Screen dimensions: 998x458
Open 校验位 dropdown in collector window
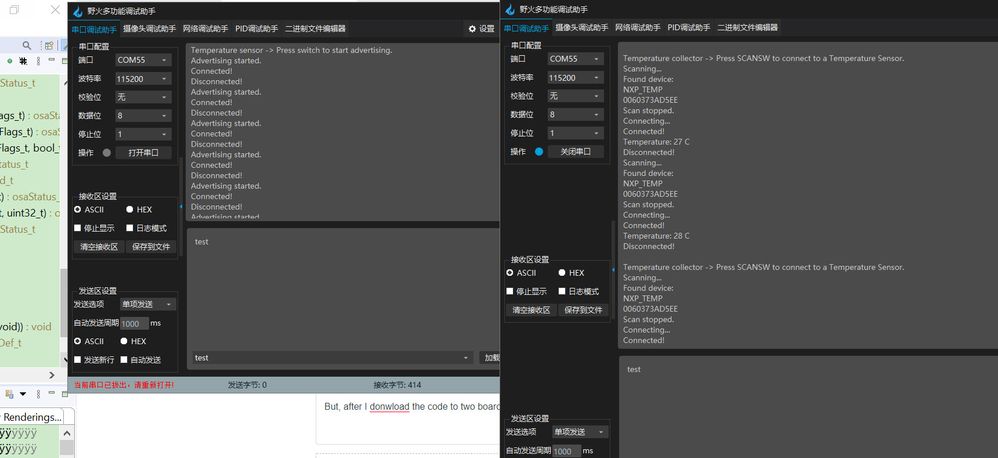tap(575, 96)
